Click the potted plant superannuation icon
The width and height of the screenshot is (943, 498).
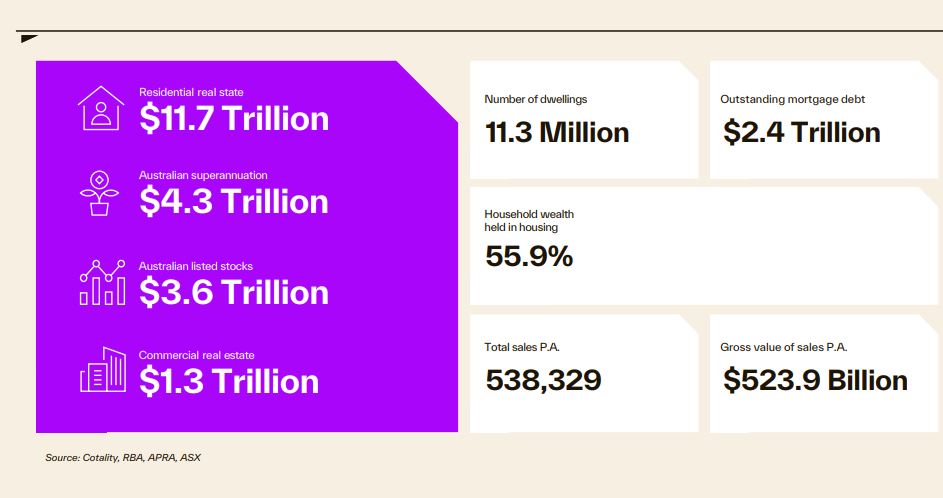[99, 194]
